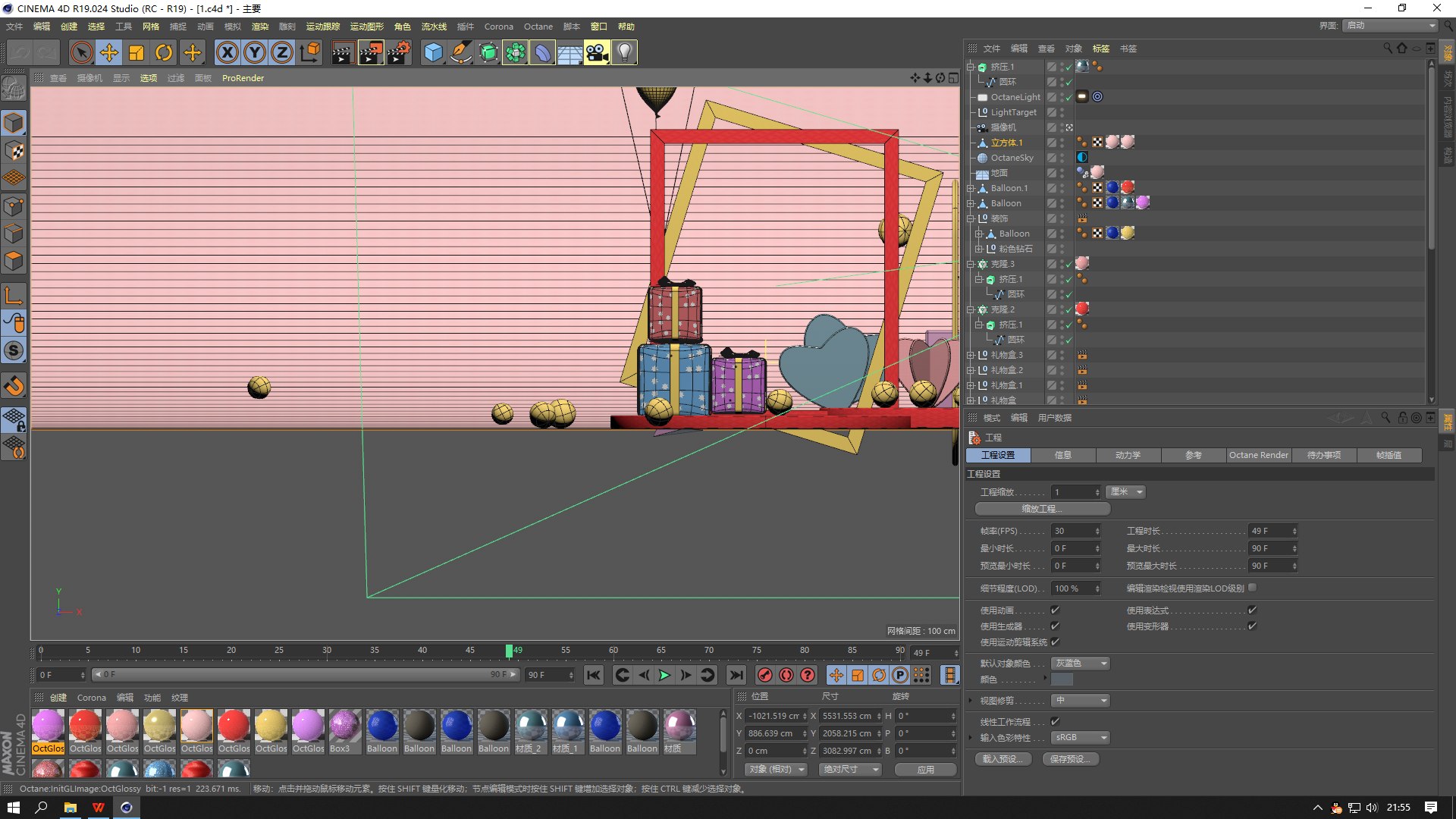Image resolution: width=1456 pixels, height=819 pixels.
Task: Click the Deformer bend icon in toolbar
Action: coord(542,52)
